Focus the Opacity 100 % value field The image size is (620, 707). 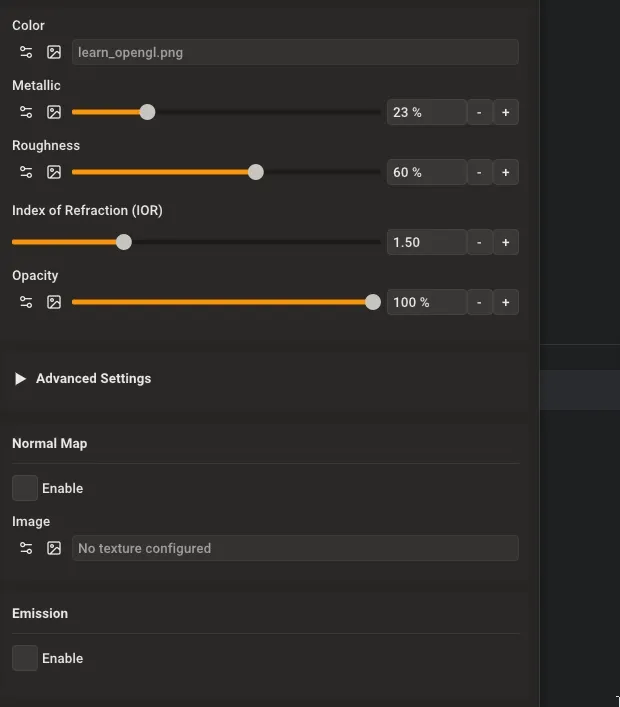pos(427,302)
